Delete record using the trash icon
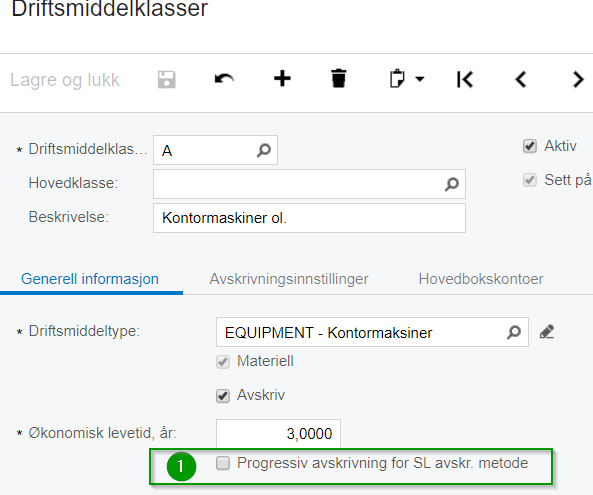The height and width of the screenshot is (495, 593). tap(338, 79)
